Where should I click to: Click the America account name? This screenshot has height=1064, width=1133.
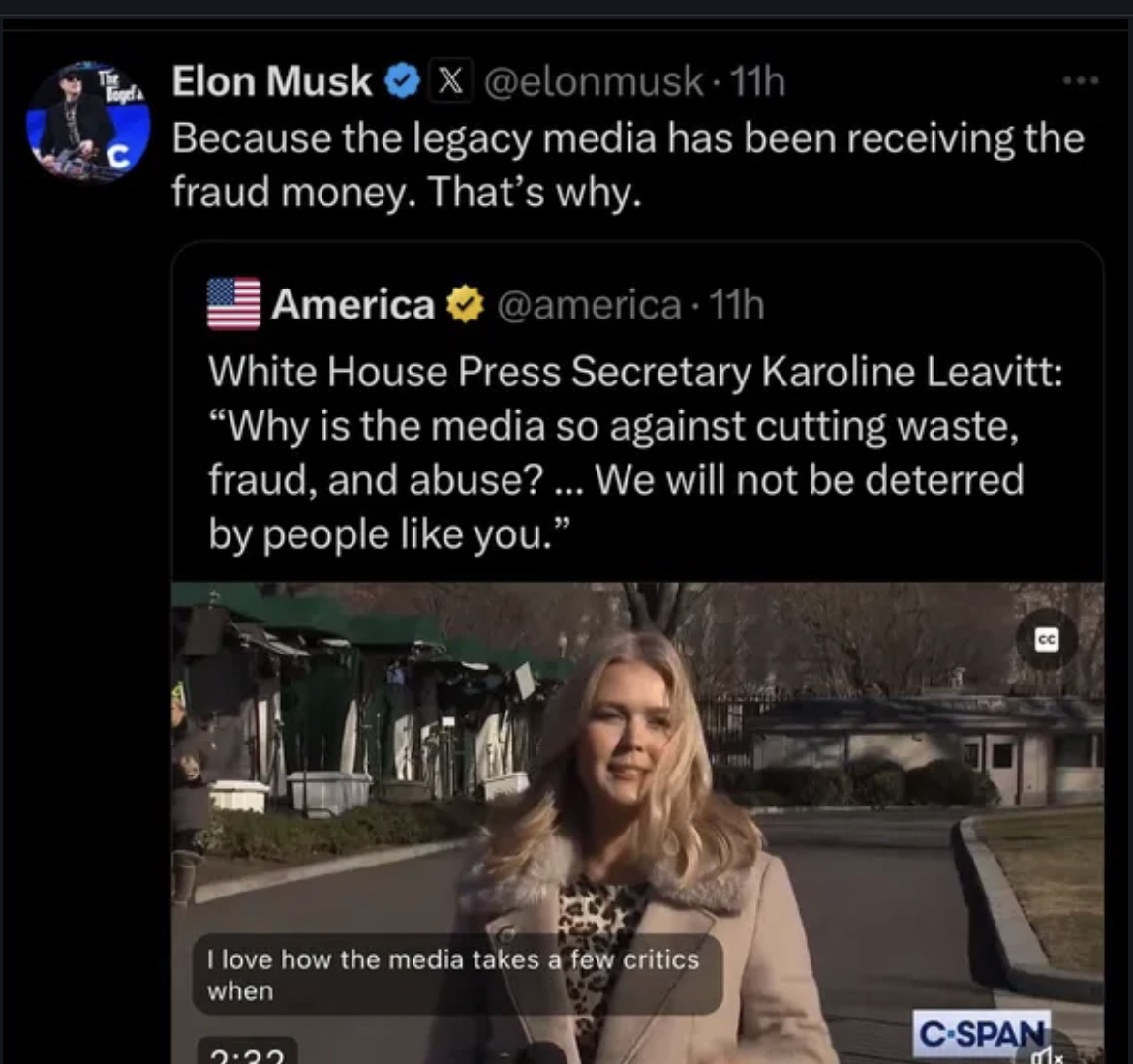[352, 305]
